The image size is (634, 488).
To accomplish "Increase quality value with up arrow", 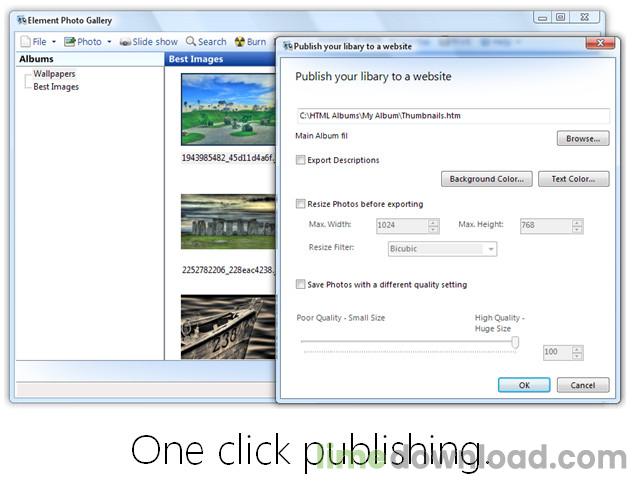I will tap(577, 349).
